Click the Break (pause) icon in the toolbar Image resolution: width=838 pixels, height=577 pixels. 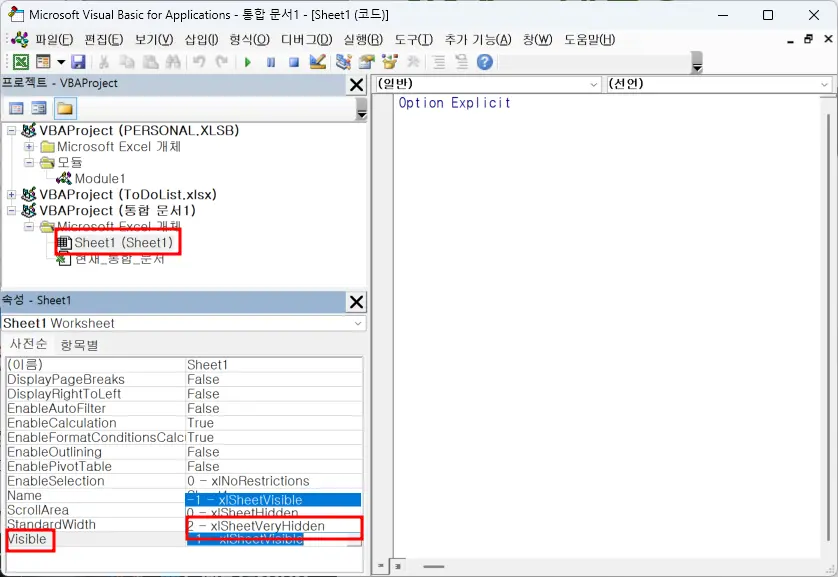click(x=271, y=62)
